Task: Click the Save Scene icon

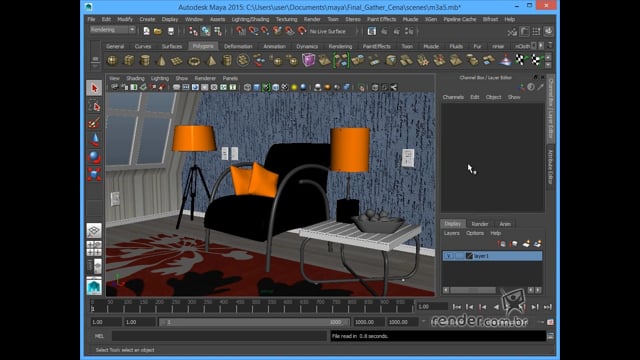Action: [171, 31]
